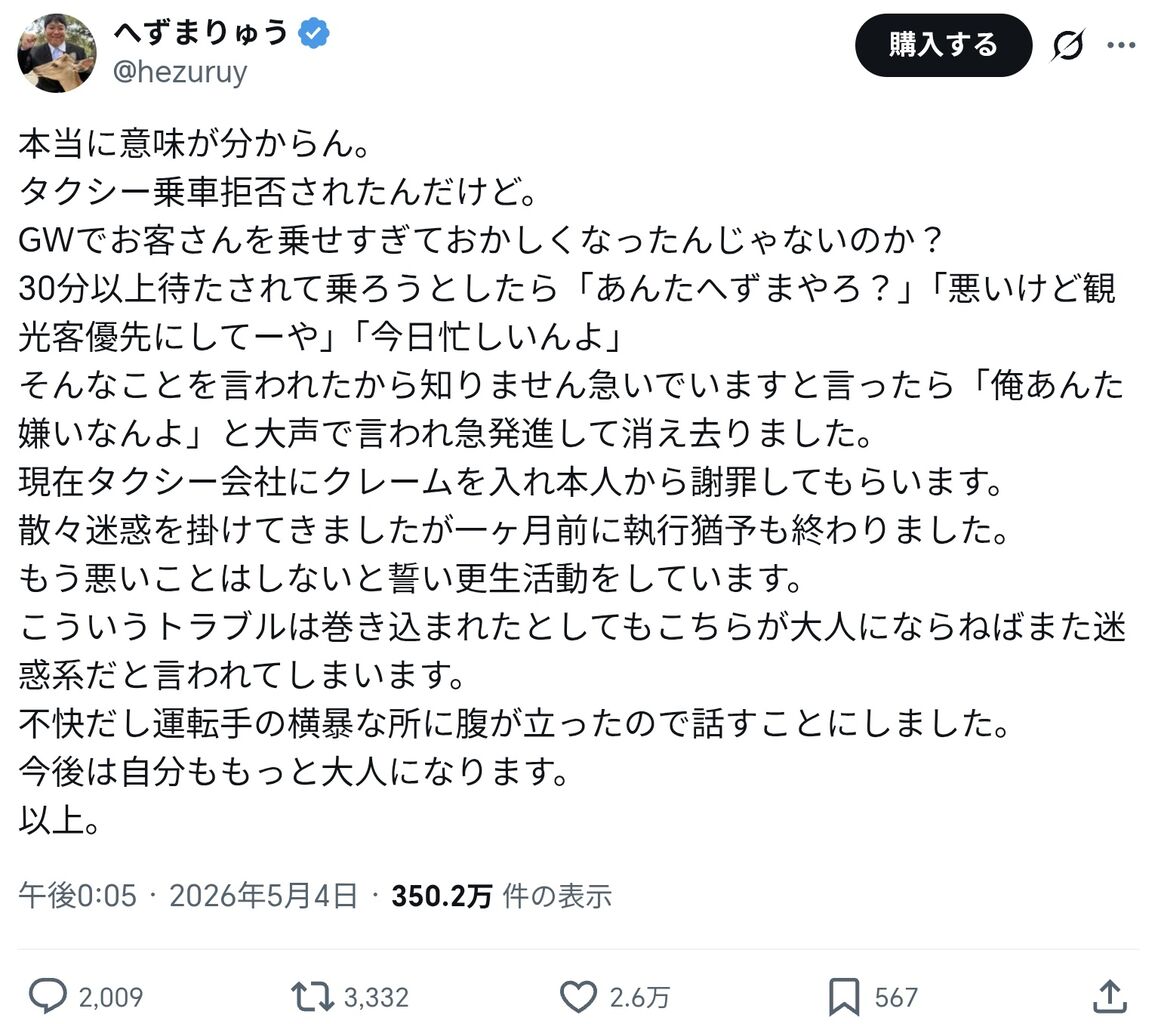Click the post text starting 本当に意味が分からん
This screenshot has width=1158, height=1024.
click(572, 481)
